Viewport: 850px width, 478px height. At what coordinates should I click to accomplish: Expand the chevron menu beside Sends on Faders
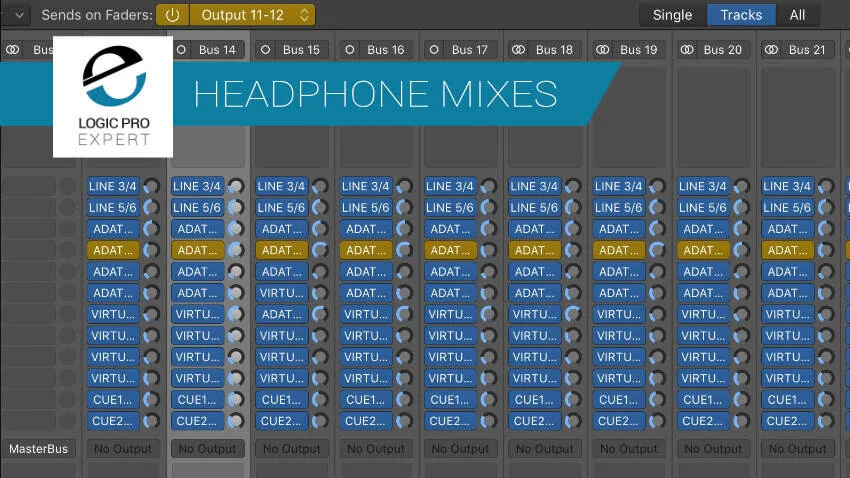[x=19, y=15]
